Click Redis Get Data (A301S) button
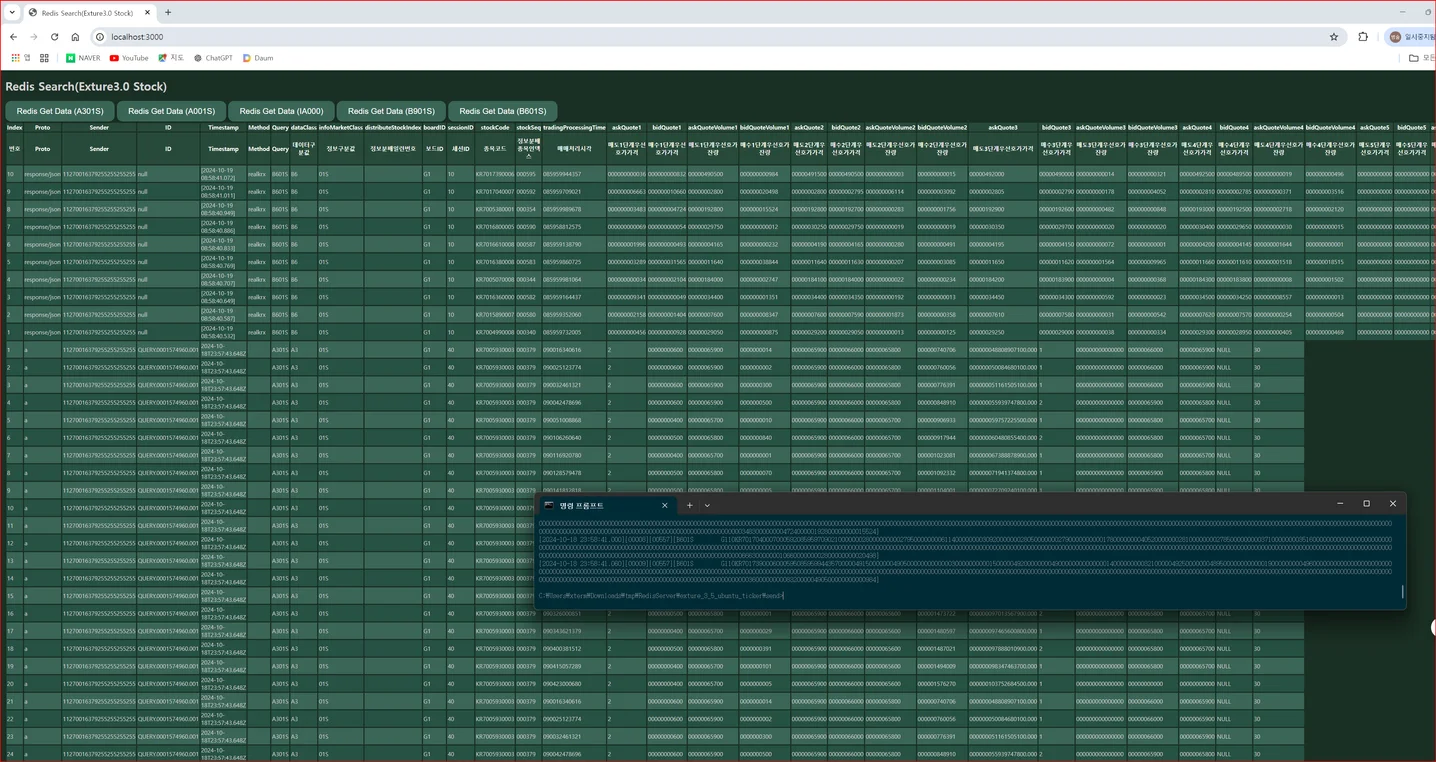Viewport: 1436px width, 762px height. (60, 111)
